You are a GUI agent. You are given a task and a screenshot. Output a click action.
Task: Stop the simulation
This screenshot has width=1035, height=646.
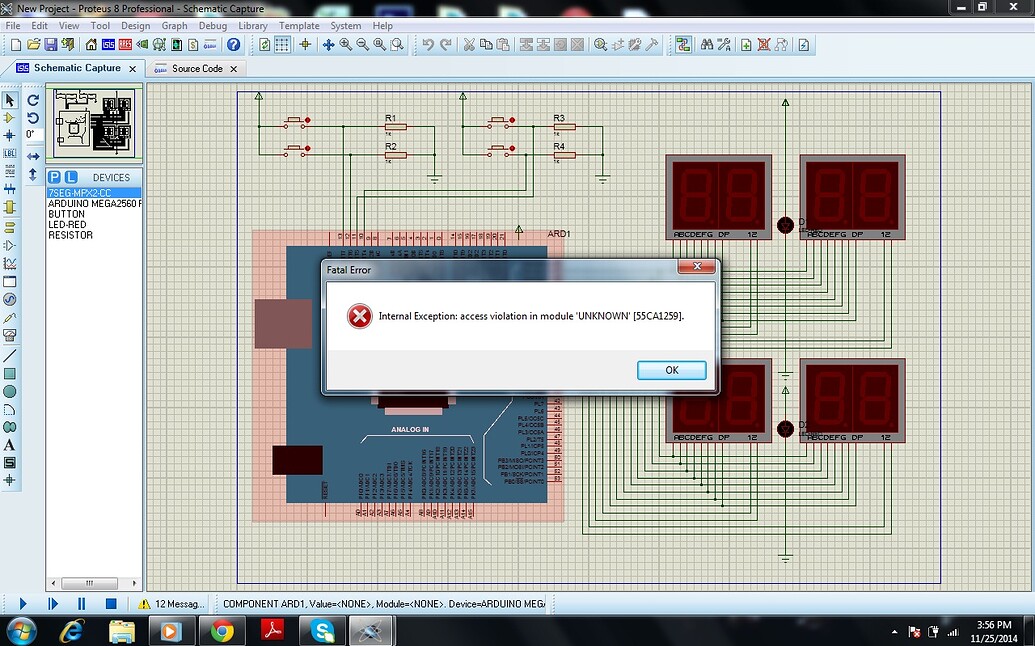pyautogui.click(x=110, y=603)
